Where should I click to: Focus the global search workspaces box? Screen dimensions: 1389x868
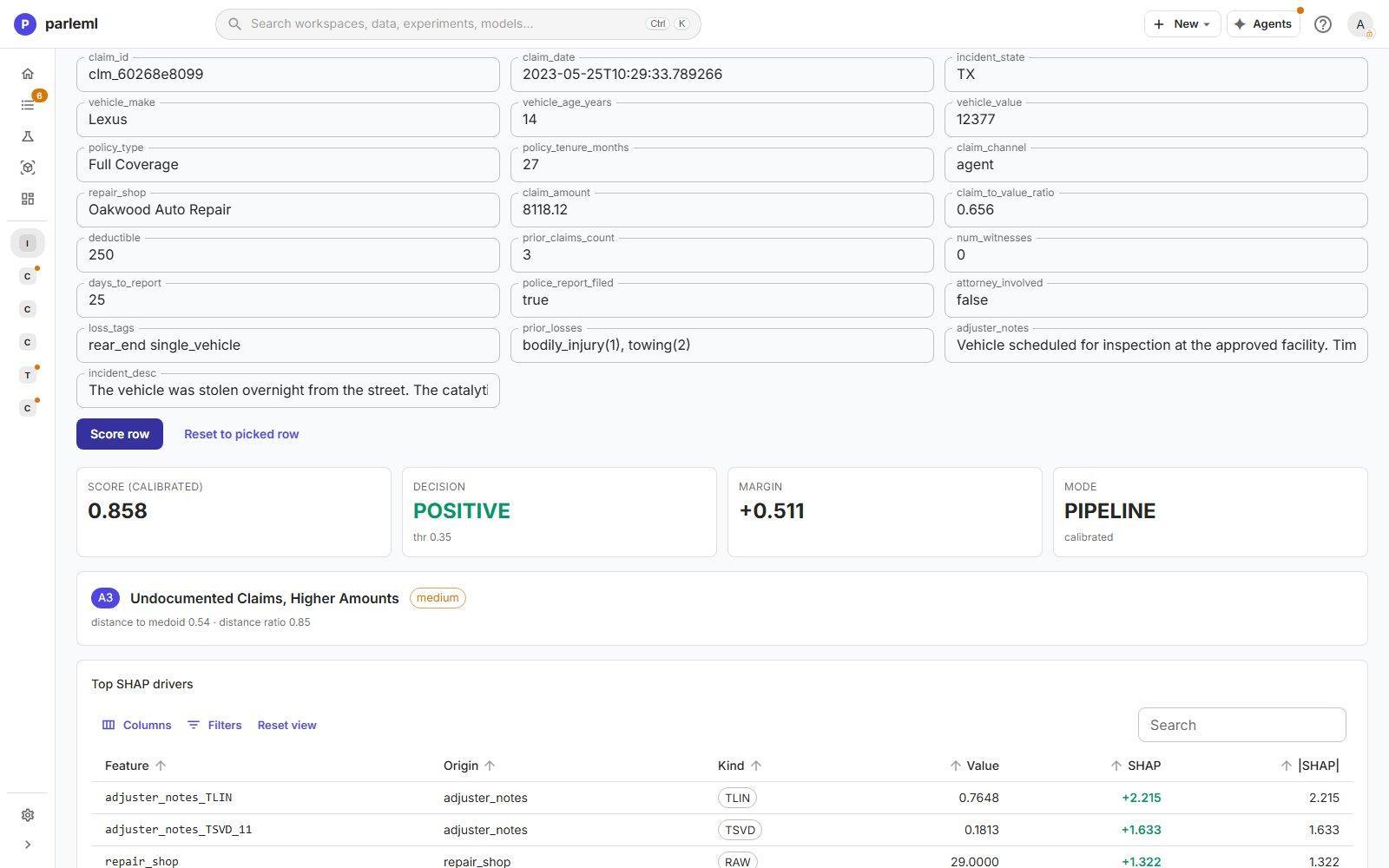[458, 23]
